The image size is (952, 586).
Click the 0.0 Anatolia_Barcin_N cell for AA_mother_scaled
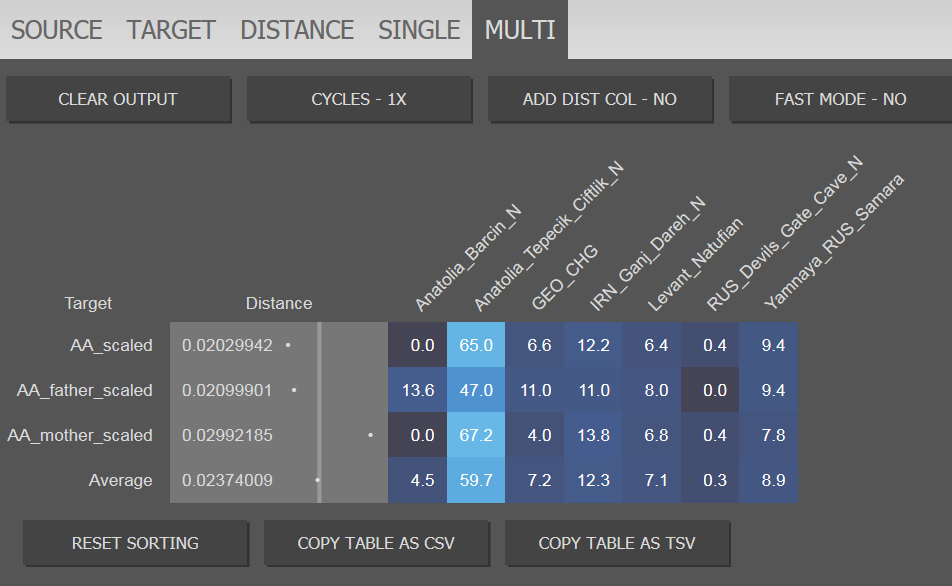pyautogui.click(x=418, y=435)
